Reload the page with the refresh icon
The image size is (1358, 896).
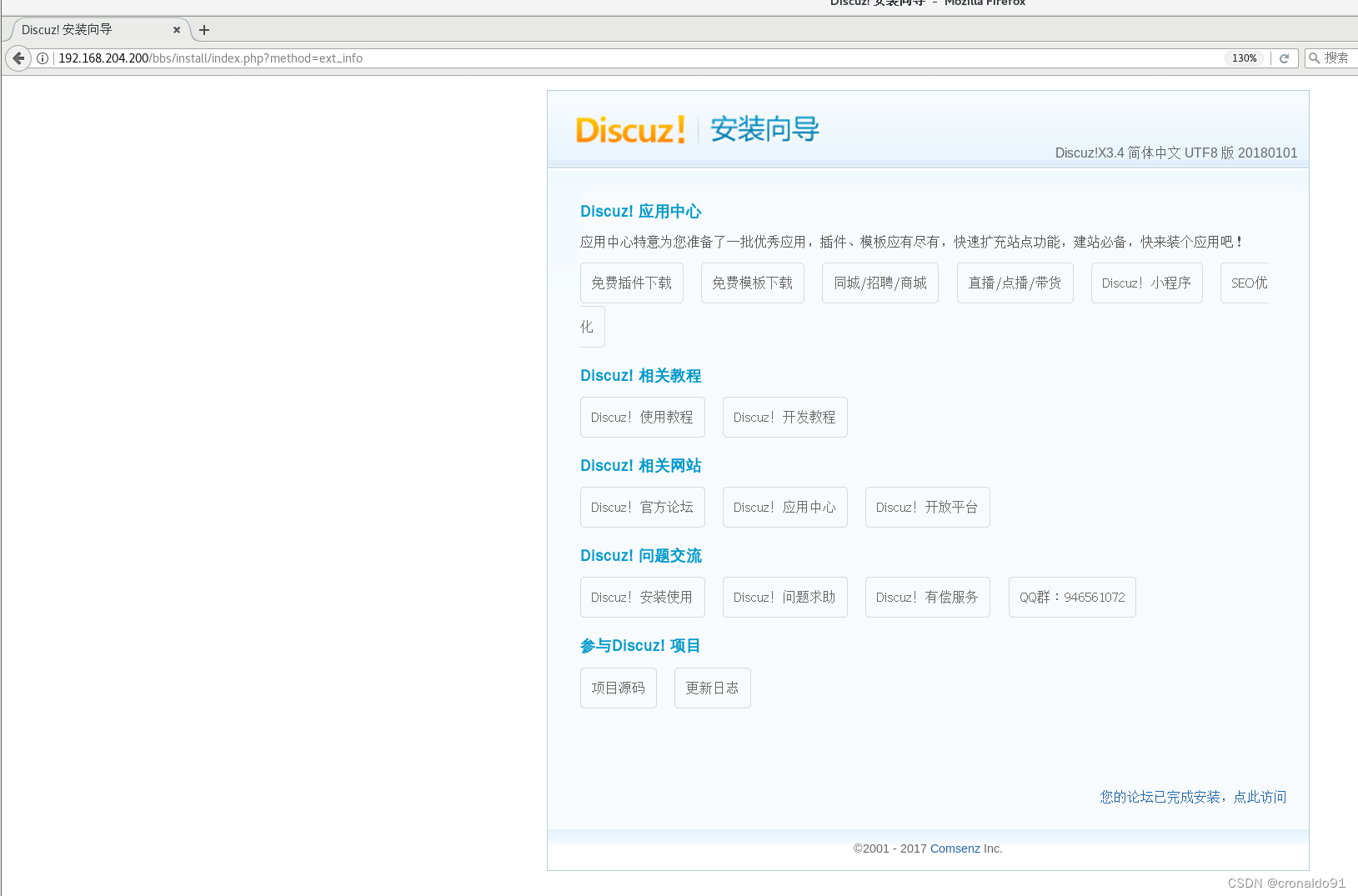tap(1285, 58)
